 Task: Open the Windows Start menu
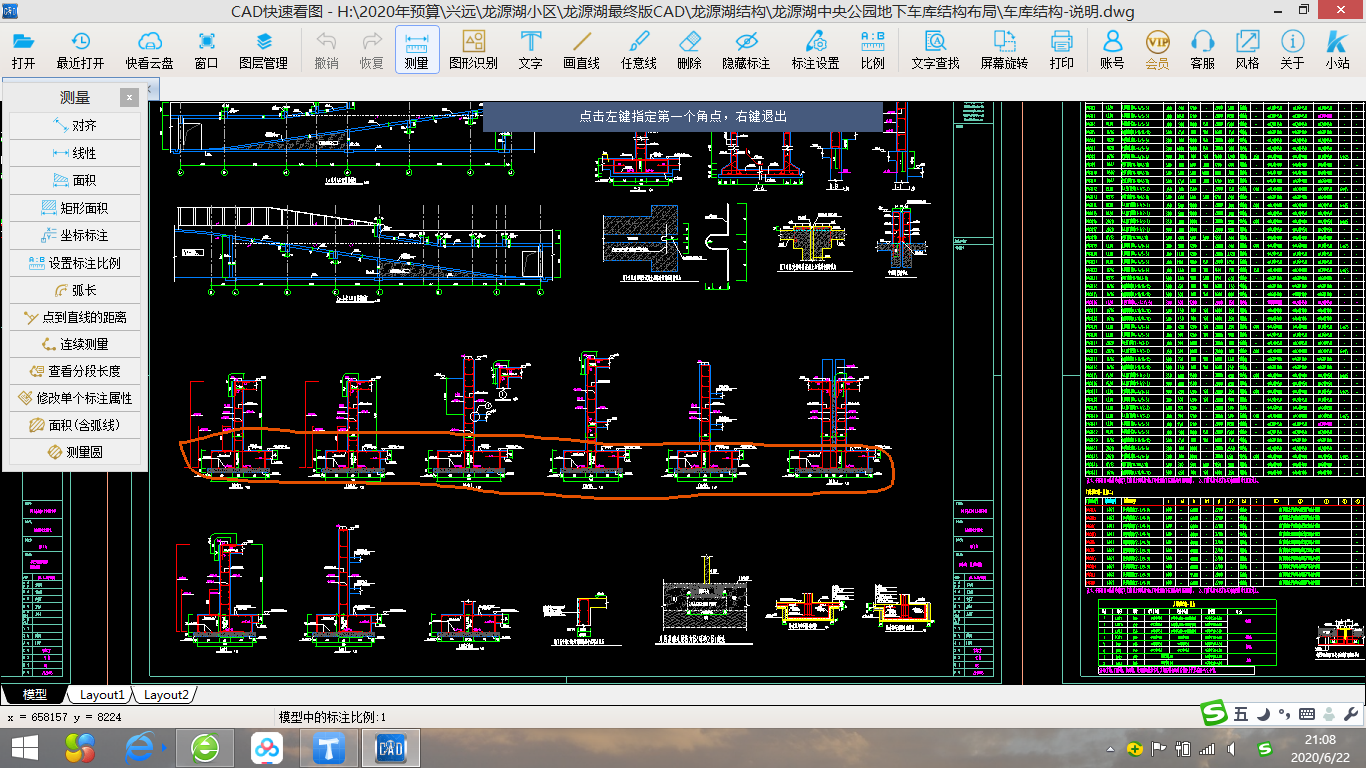24,748
